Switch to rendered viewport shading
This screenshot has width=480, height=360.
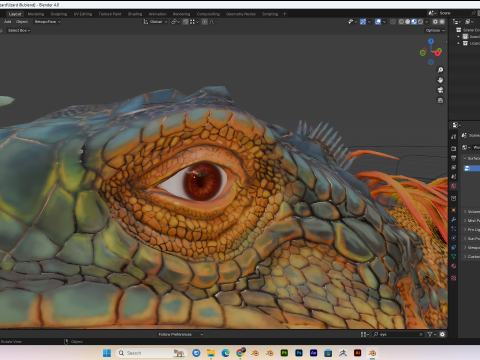coord(420,22)
